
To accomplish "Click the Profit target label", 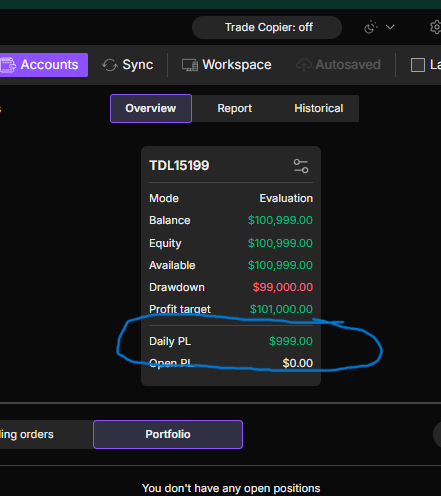I will (180, 309).
